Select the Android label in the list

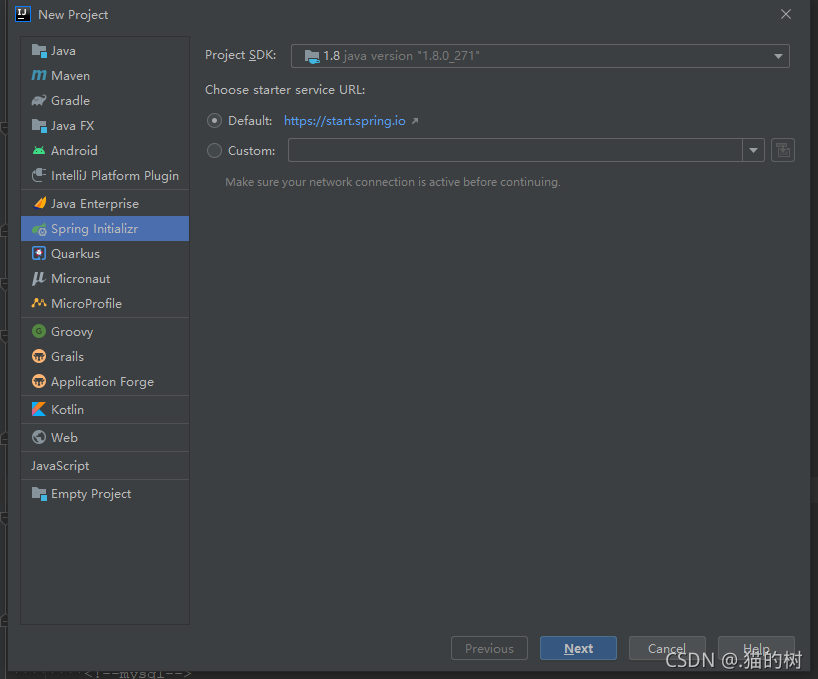pyautogui.click(x=74, y=151)
